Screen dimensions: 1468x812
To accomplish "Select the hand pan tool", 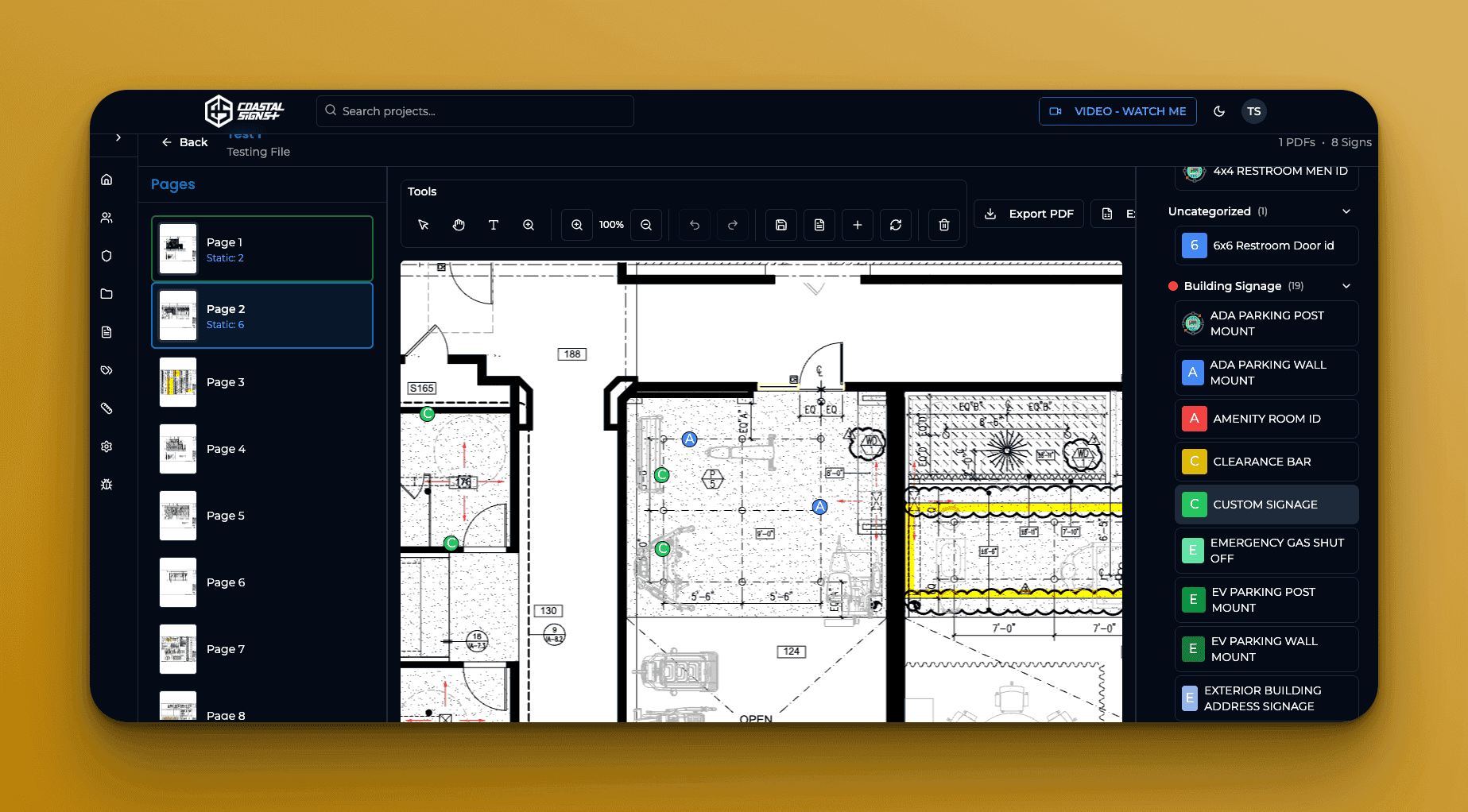I will 459,225.
